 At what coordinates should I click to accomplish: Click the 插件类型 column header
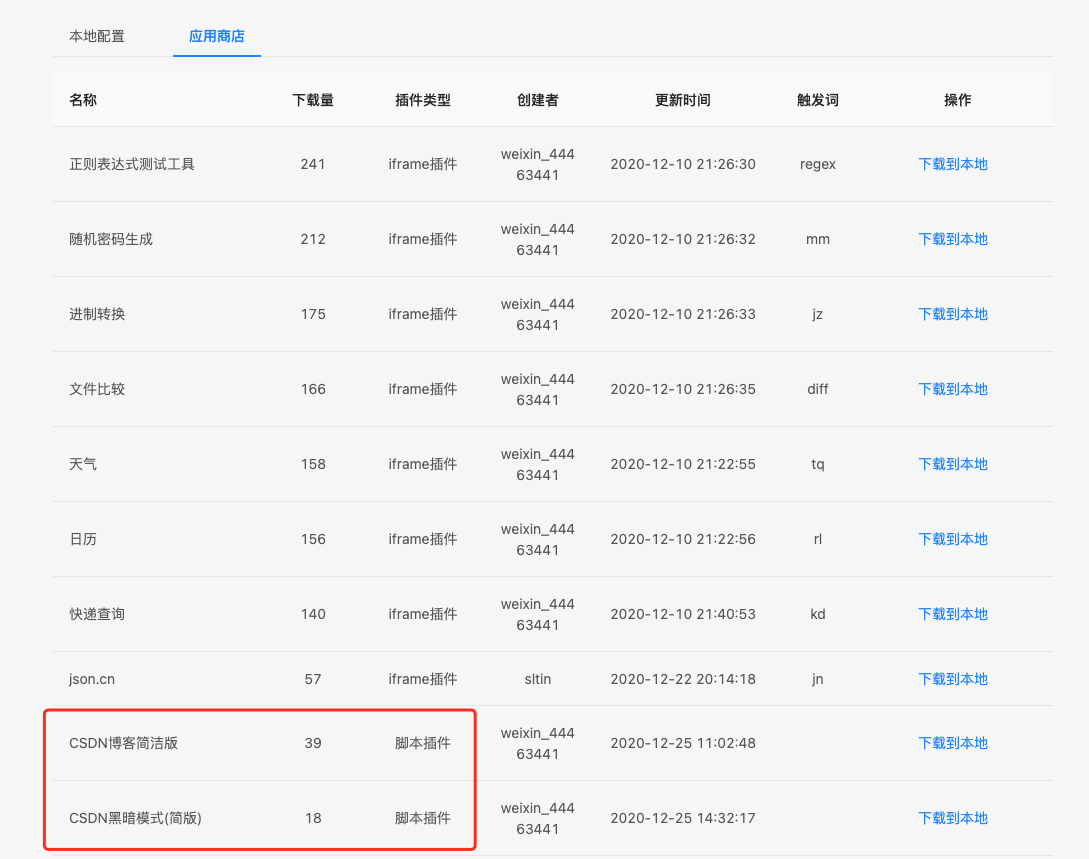(423, 100)
